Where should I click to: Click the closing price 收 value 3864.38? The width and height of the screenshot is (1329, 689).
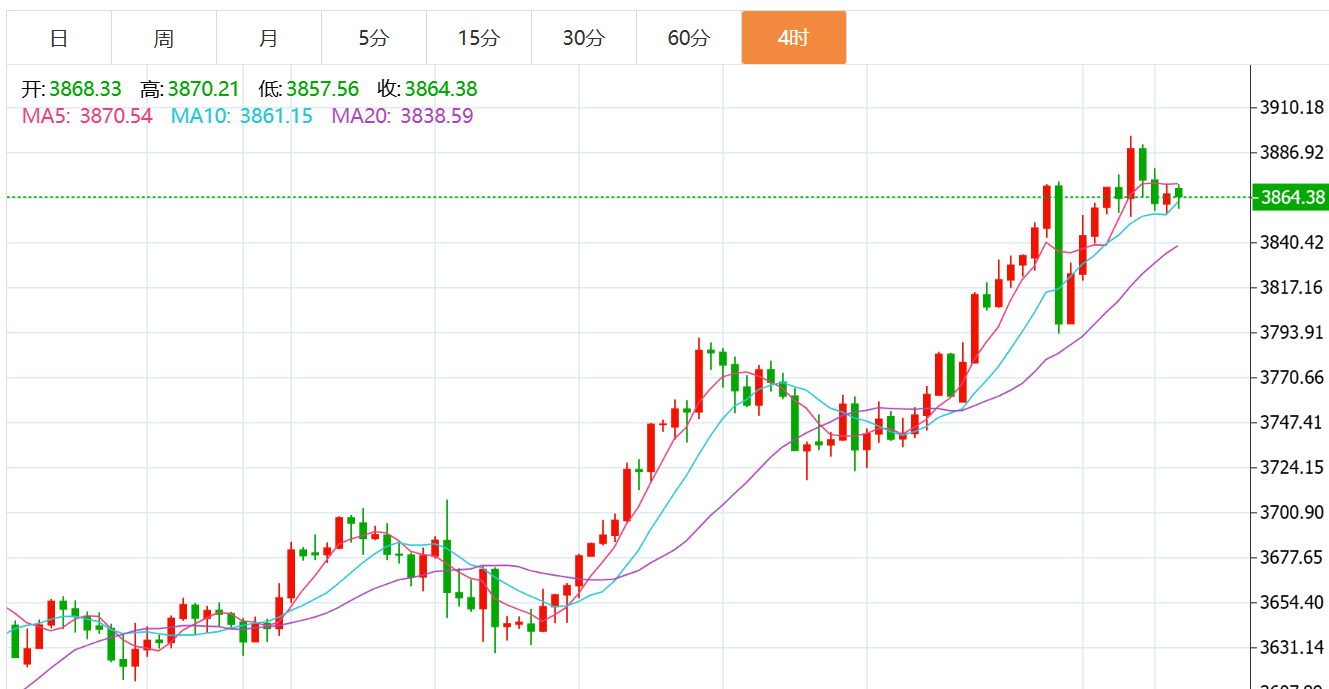click(441, 89)
